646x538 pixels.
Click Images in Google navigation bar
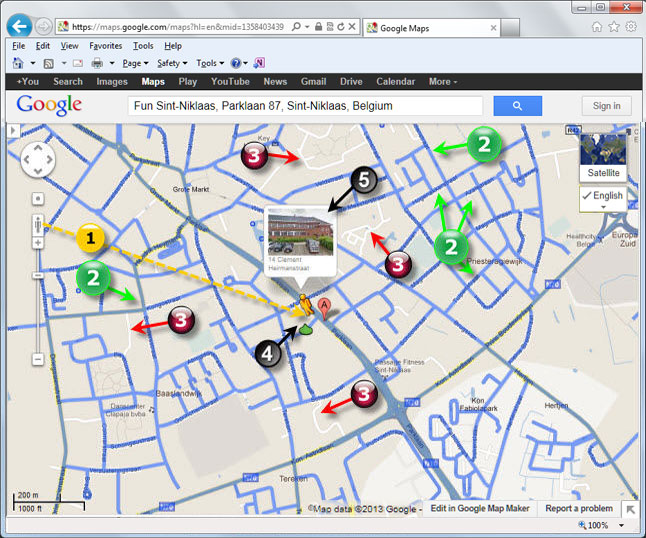[112, 82]
